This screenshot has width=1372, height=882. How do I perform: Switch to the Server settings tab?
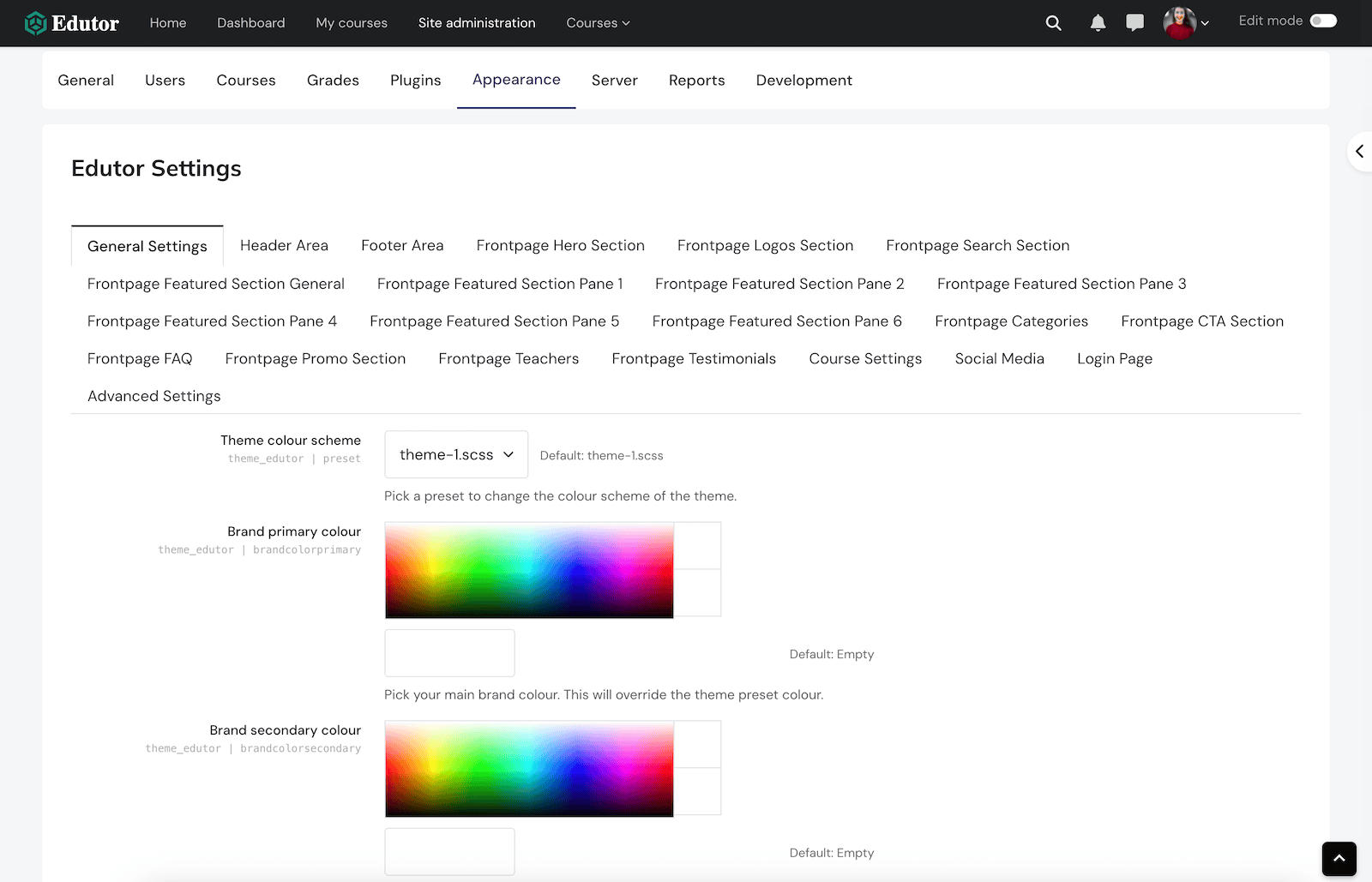pyautogui.click(x=614, y=80)
